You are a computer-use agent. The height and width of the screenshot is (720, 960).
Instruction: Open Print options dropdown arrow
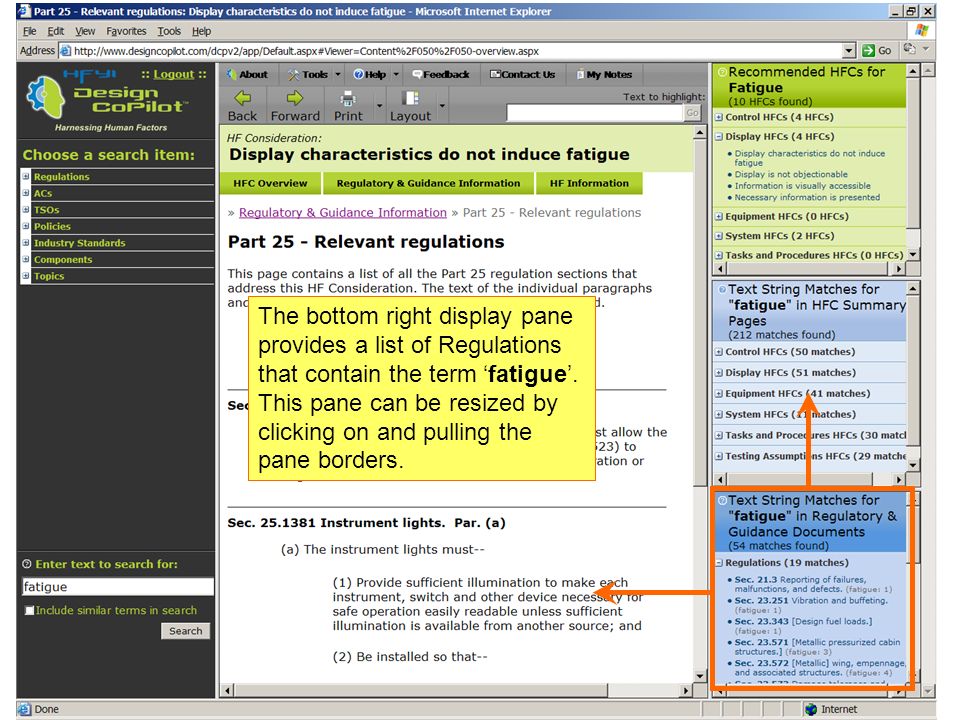tap(380, 105)
